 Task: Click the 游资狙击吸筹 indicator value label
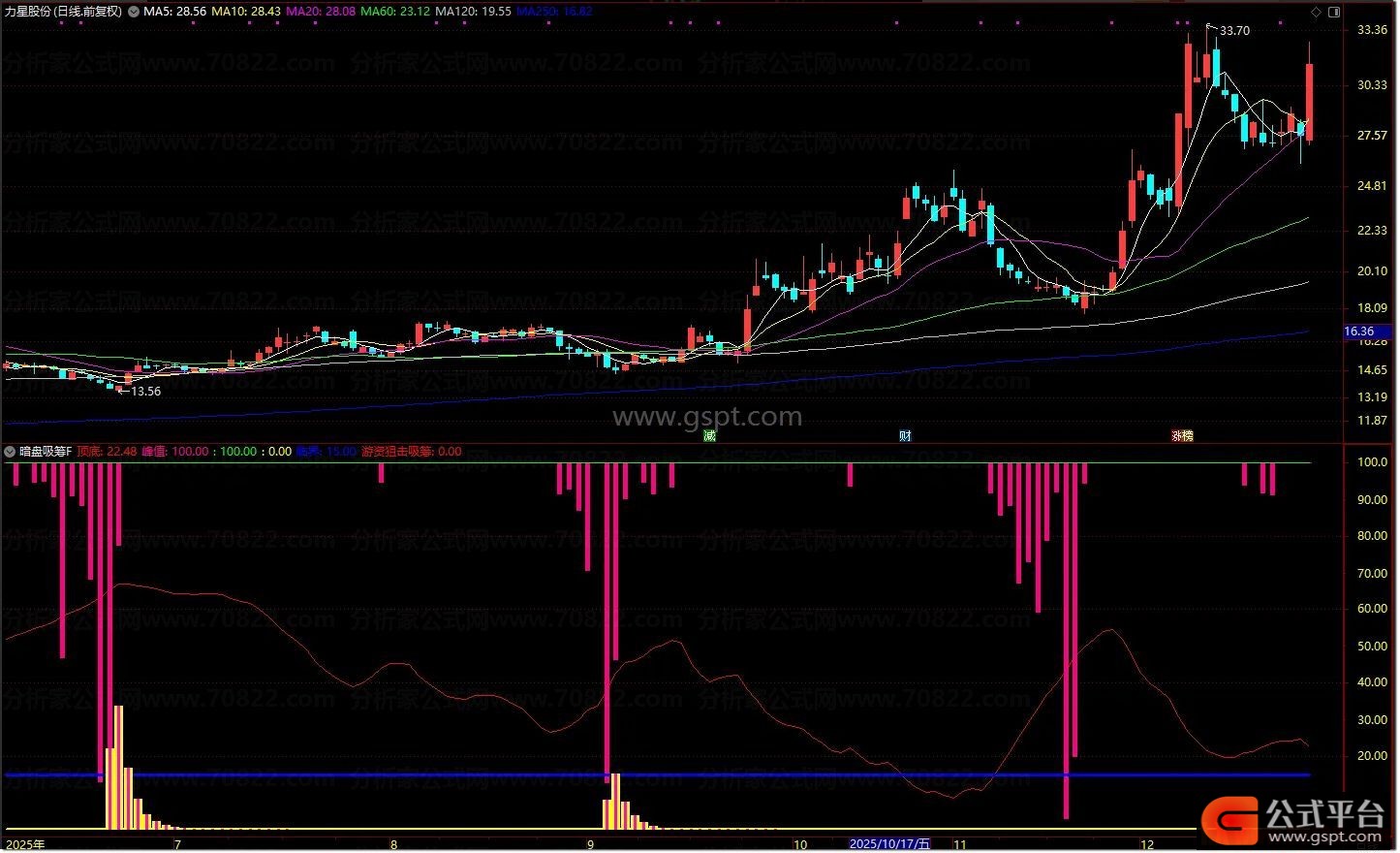tap(411, 452)
